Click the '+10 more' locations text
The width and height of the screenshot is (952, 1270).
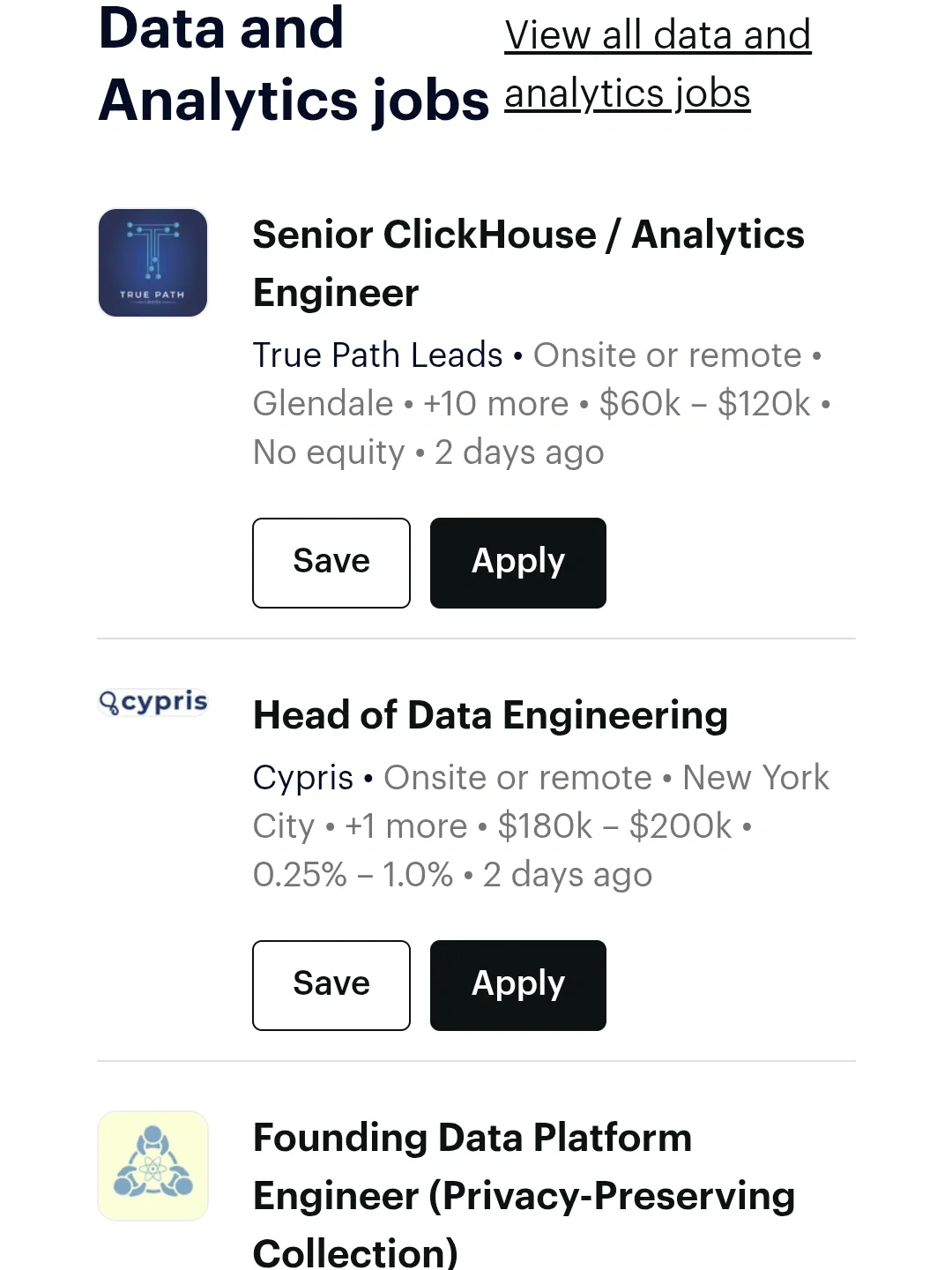pyautogui.click(x=495, y=404)
